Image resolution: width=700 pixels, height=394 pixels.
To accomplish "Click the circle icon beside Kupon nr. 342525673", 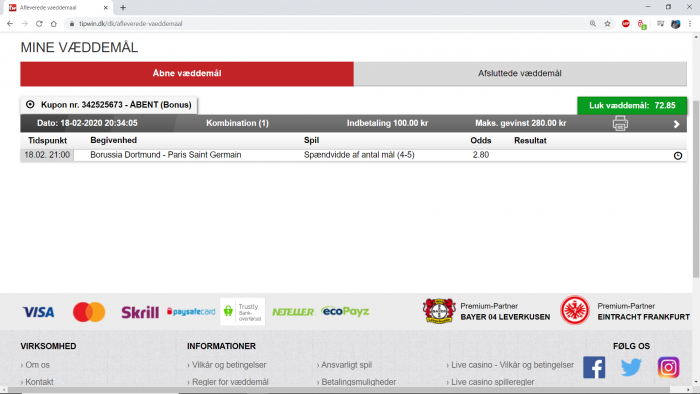I will [x=30, y=104].
